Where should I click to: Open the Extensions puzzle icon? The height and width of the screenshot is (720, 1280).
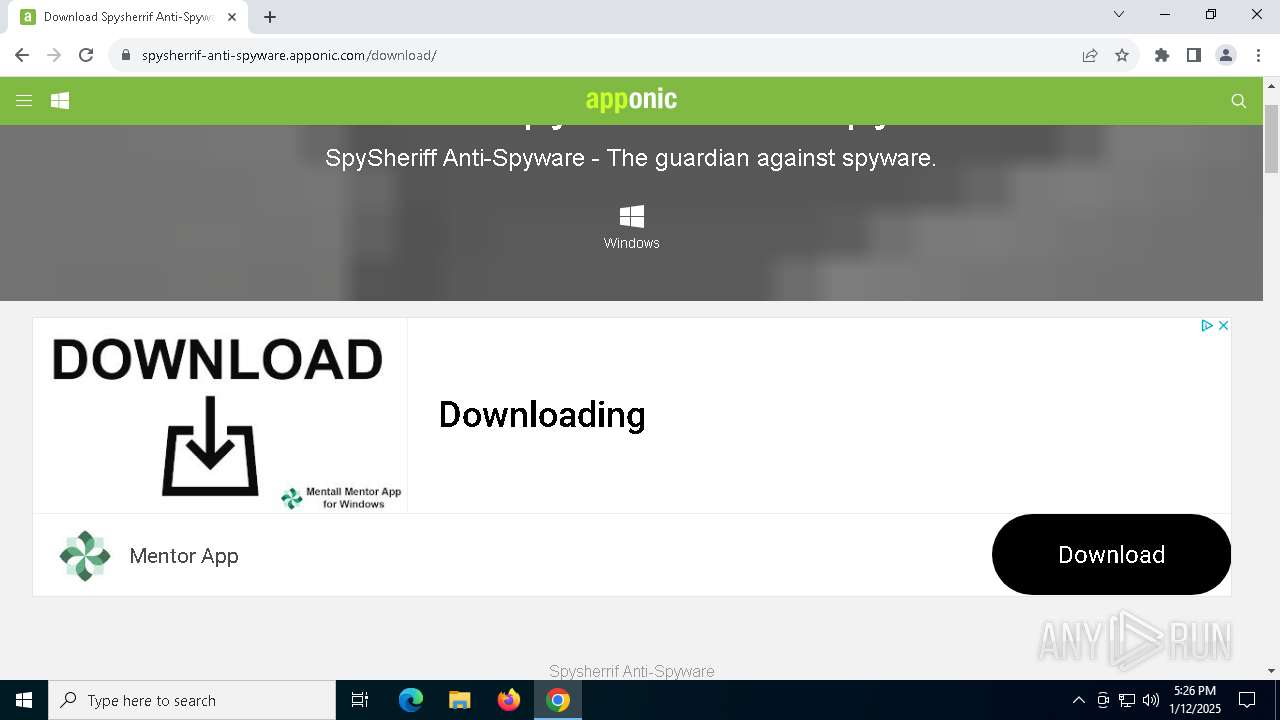point(1162,55)
